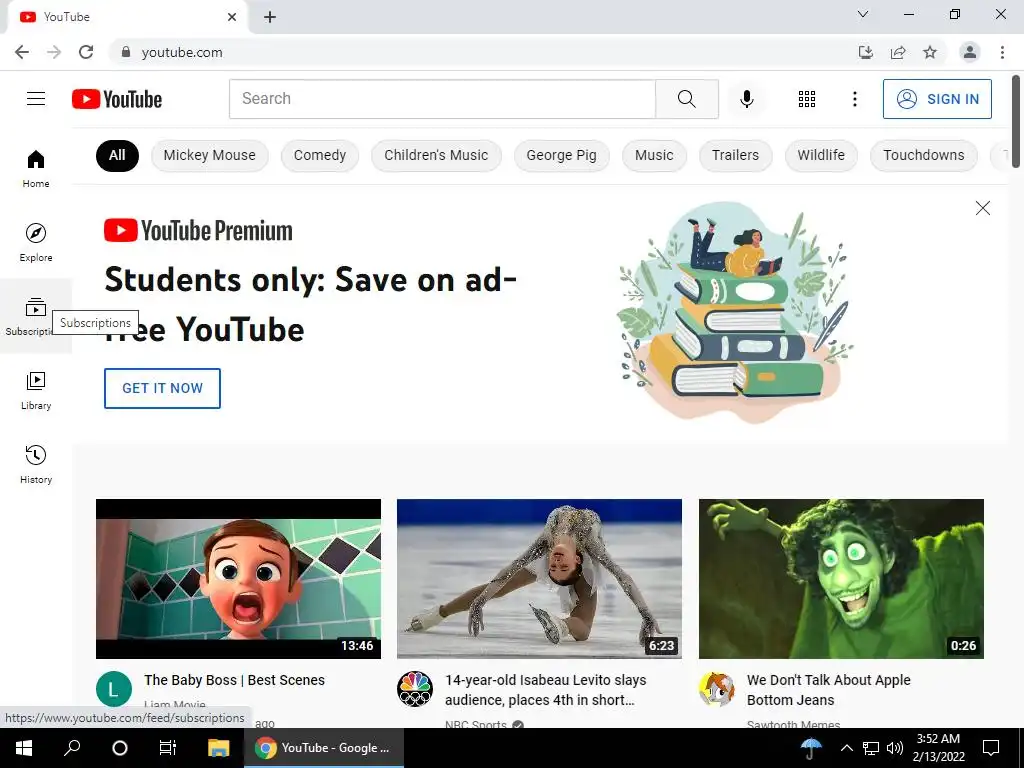The width and height of the screenshot is (1024, 768).
Task: Select the George Pig chip
Action: (562, 155)
